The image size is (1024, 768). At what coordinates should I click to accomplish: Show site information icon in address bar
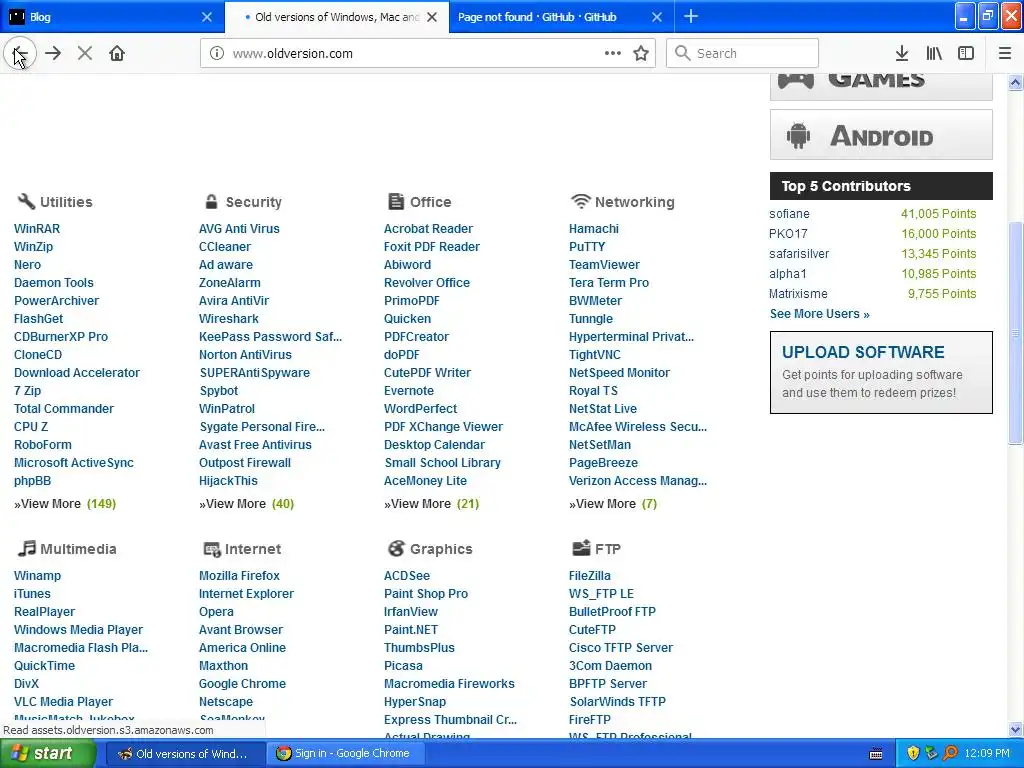(x=217, y=54)
